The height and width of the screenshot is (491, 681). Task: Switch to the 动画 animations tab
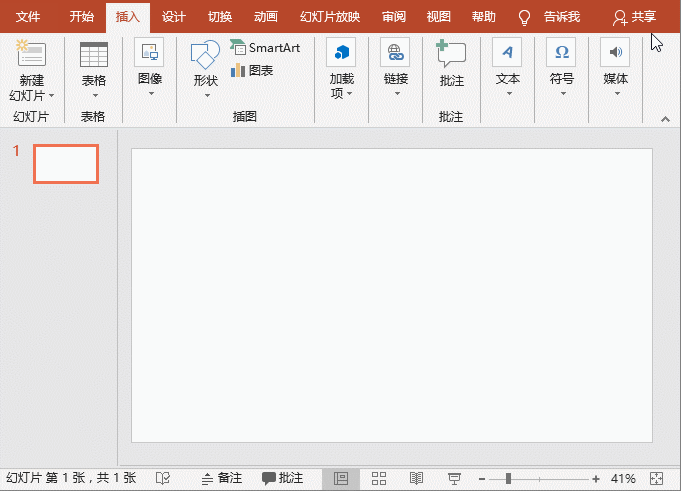[x=265, y=17]
